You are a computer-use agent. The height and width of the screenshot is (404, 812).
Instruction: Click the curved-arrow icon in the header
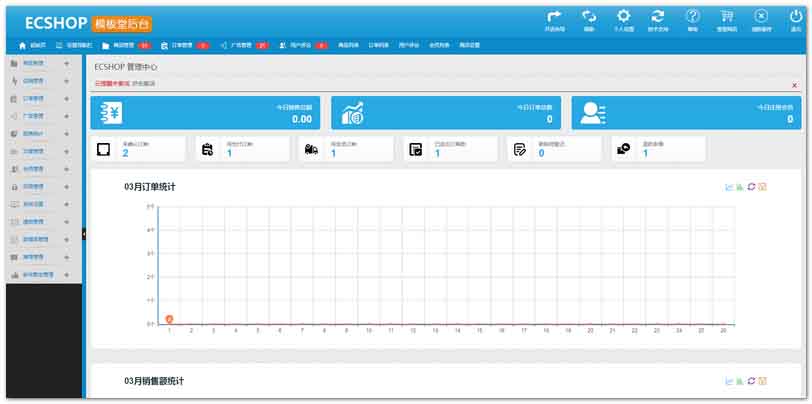554,17
